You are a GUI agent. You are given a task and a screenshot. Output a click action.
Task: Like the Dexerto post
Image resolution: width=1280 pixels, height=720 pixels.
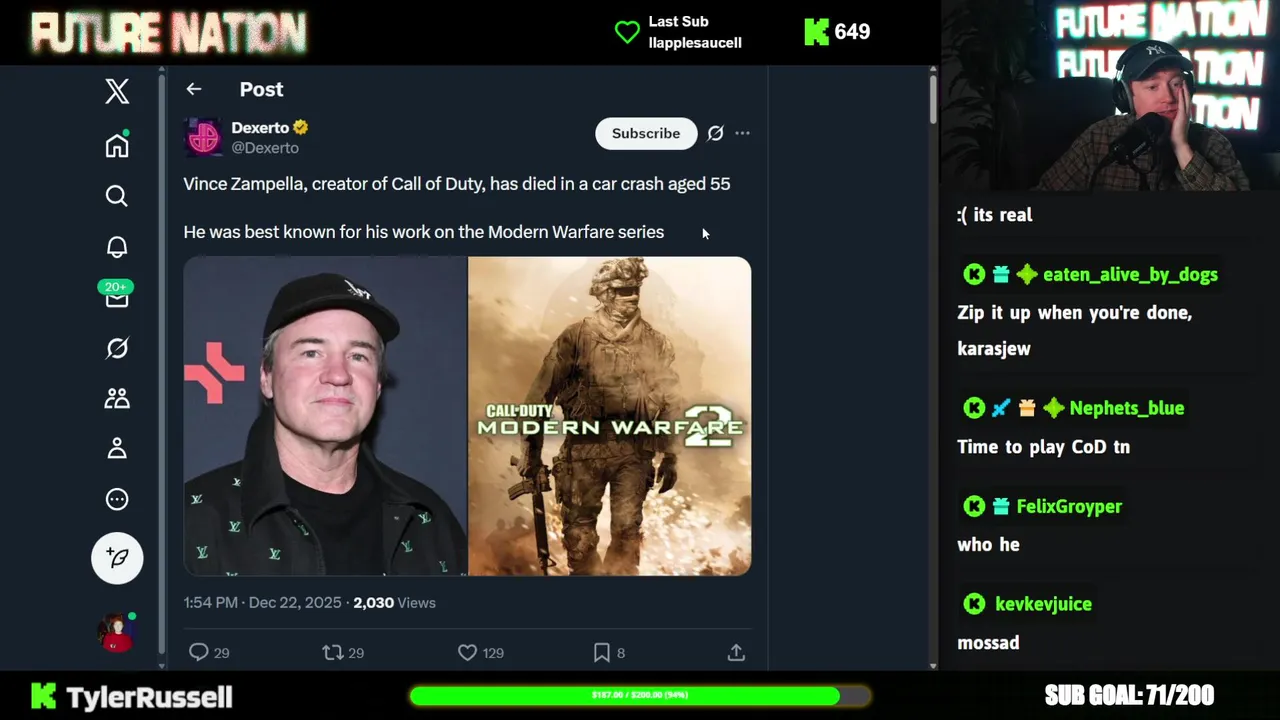480,652
